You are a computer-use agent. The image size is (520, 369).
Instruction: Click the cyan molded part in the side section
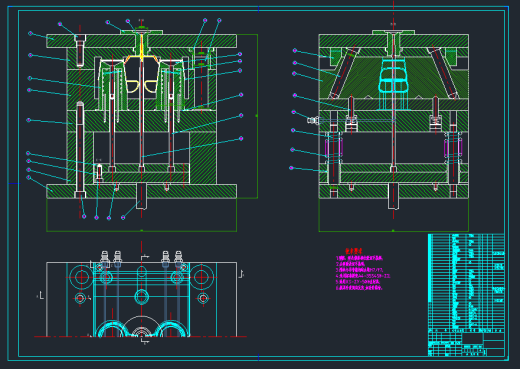[x=394, y=76]
